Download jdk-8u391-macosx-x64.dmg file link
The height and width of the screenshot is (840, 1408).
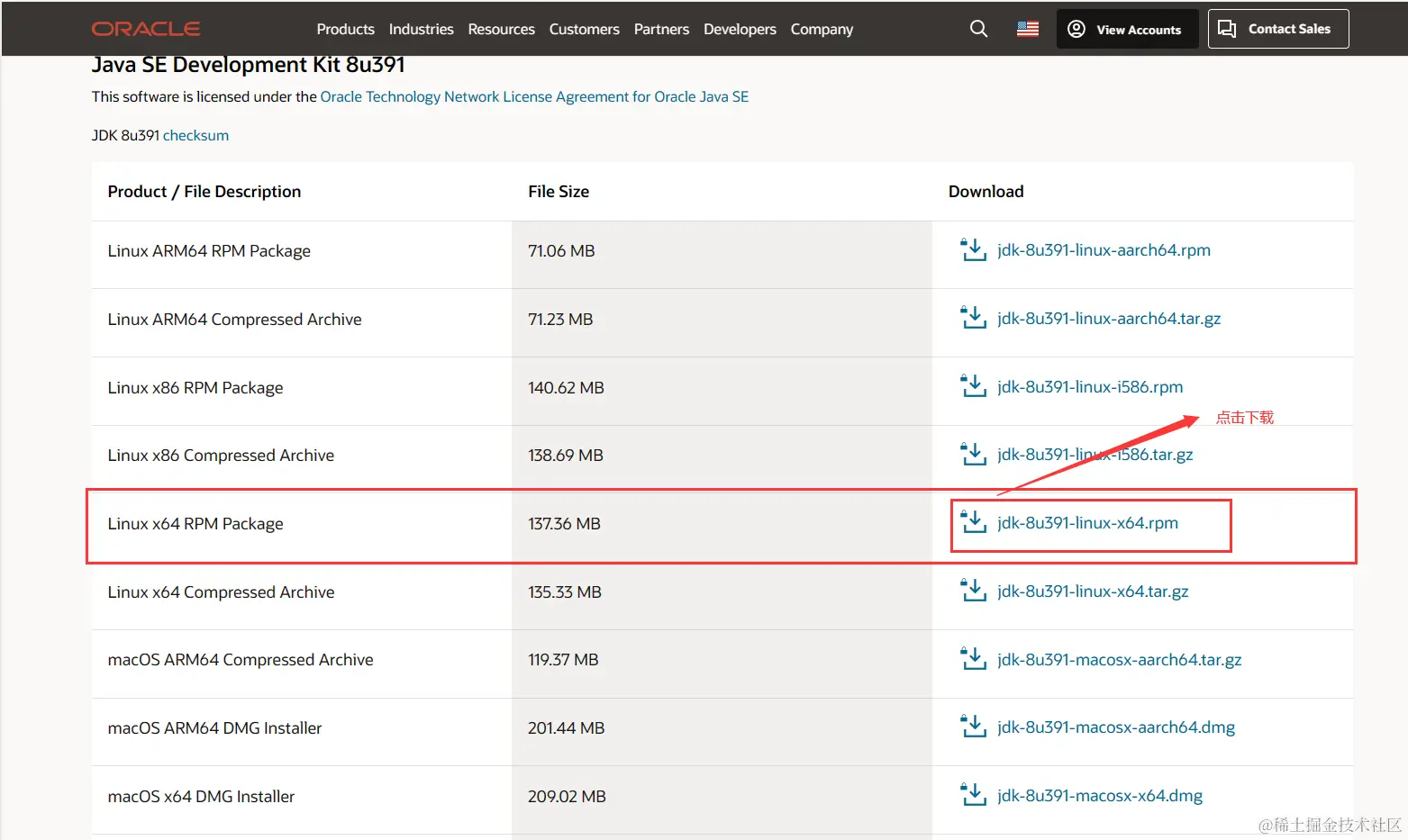tap(1100, 796)
